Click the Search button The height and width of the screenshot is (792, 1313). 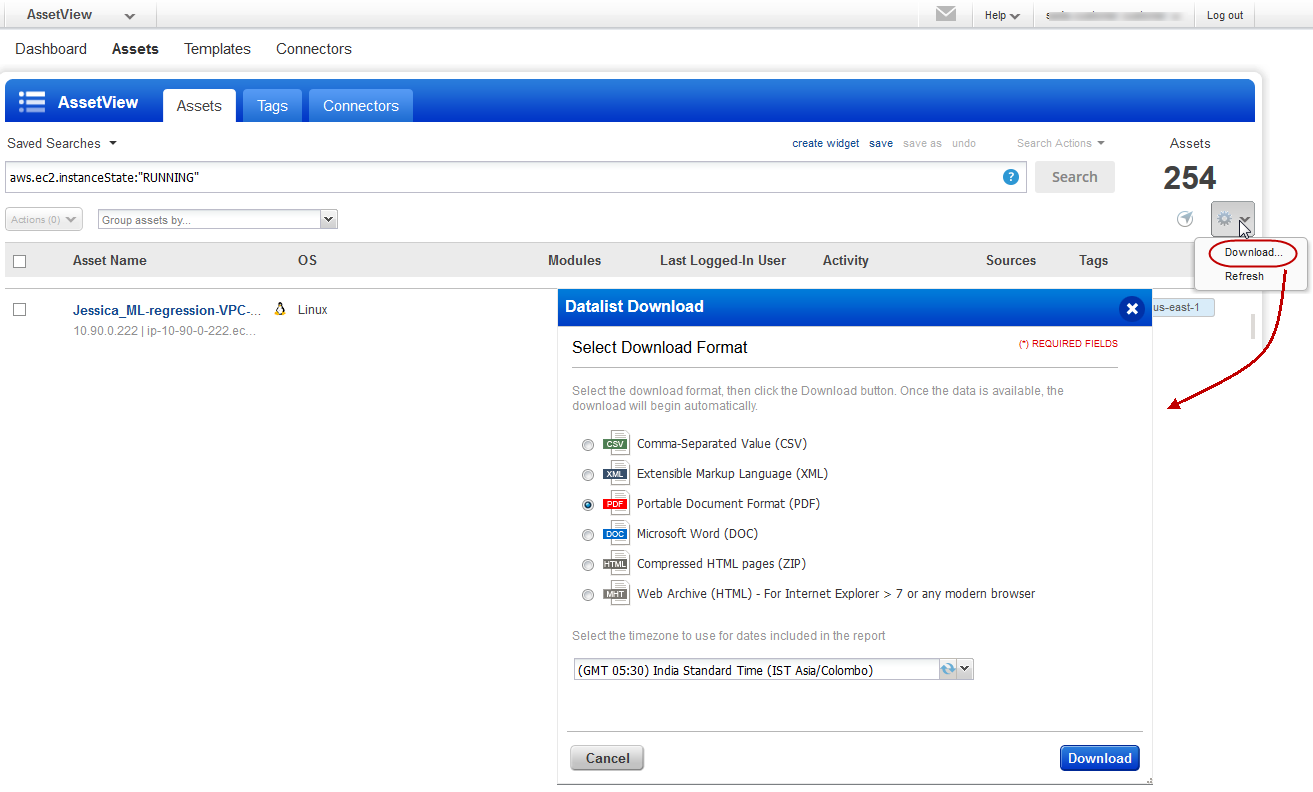pos(1075,177)
